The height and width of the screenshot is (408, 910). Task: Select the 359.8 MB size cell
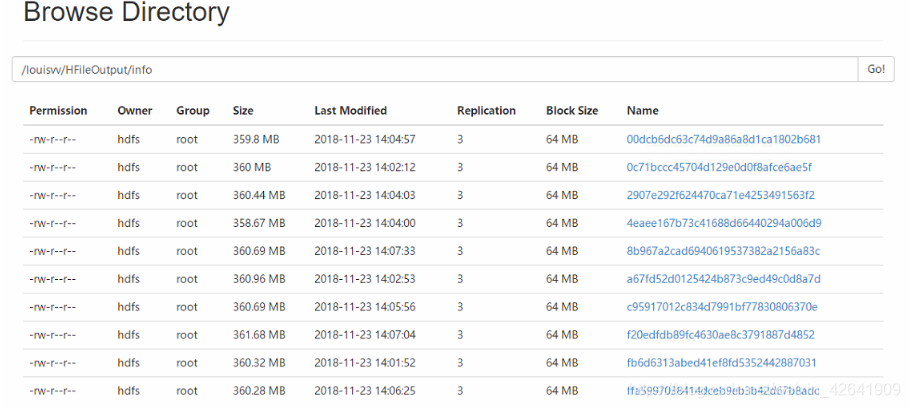tap(256, 139)
